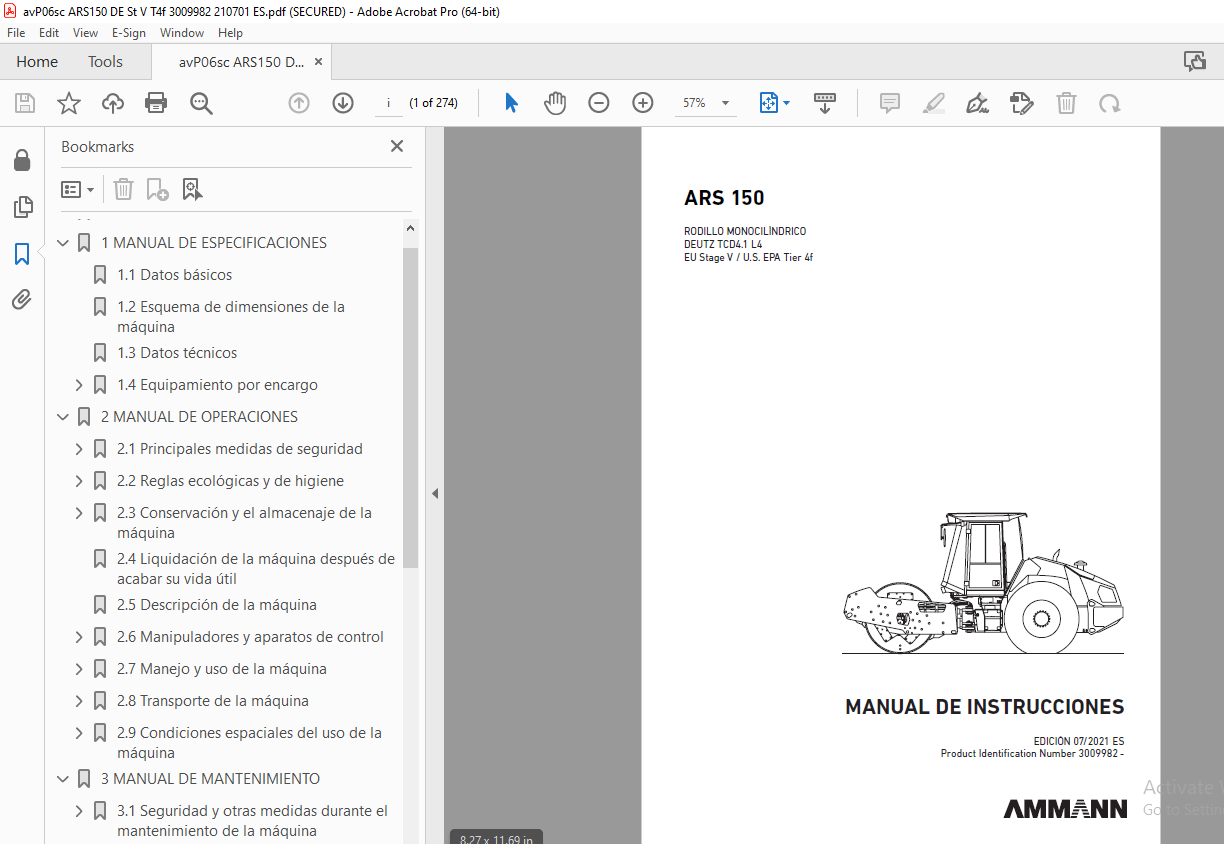
Task: Switch to the Home tab
Action: tap(37, 61)
